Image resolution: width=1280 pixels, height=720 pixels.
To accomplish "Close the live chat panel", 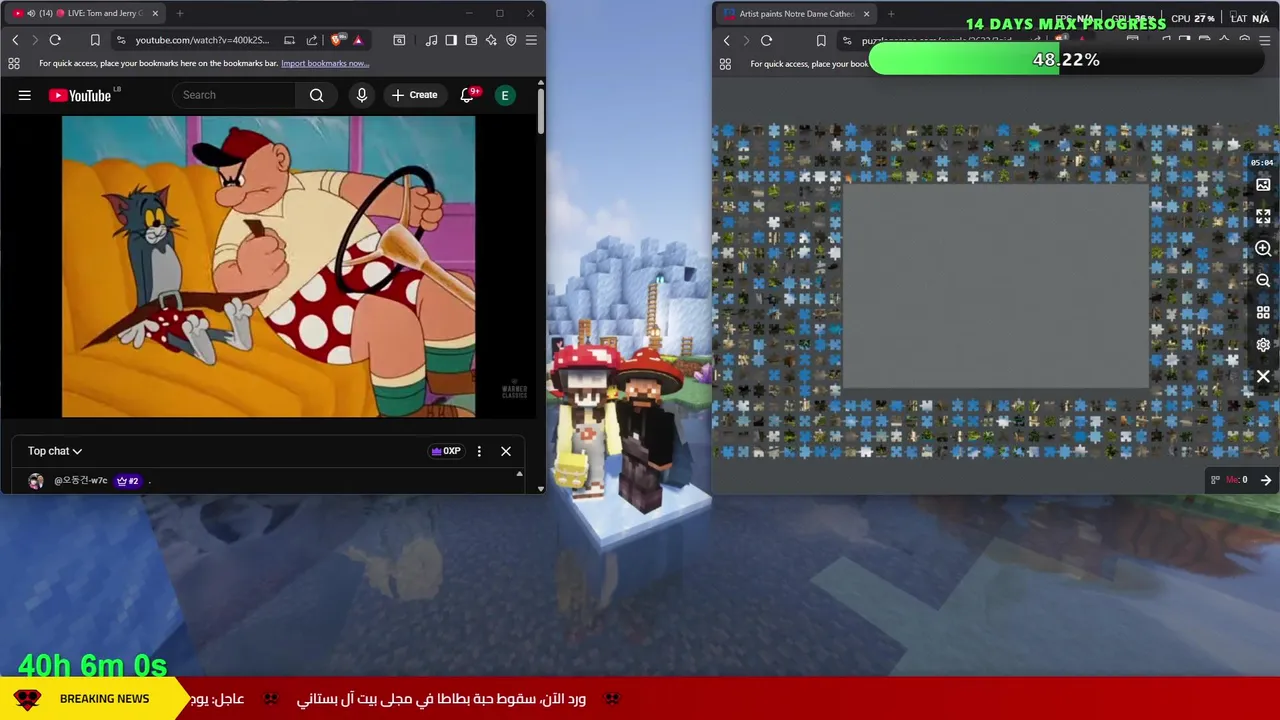I will point(506,451).
